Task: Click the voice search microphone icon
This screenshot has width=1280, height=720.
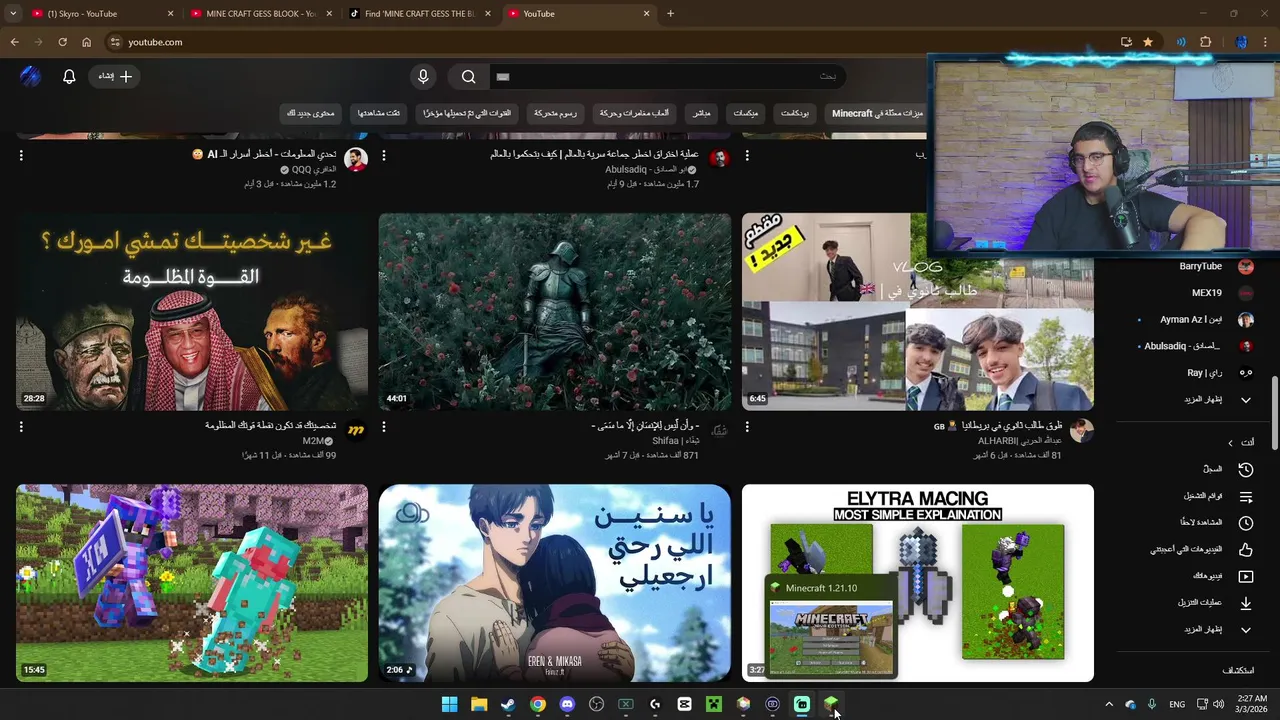Action: pyautogui.click(x=423, y=76)
